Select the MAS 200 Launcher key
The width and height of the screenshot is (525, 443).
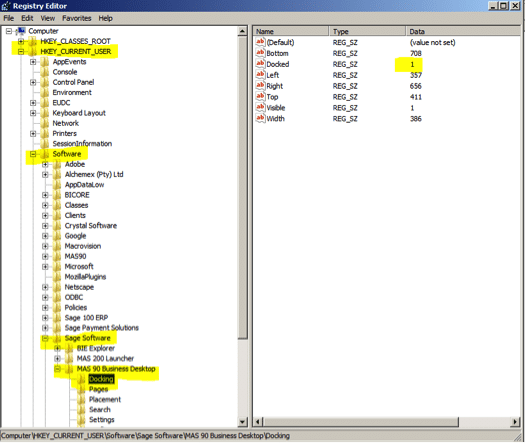click(x=105, y=359)
